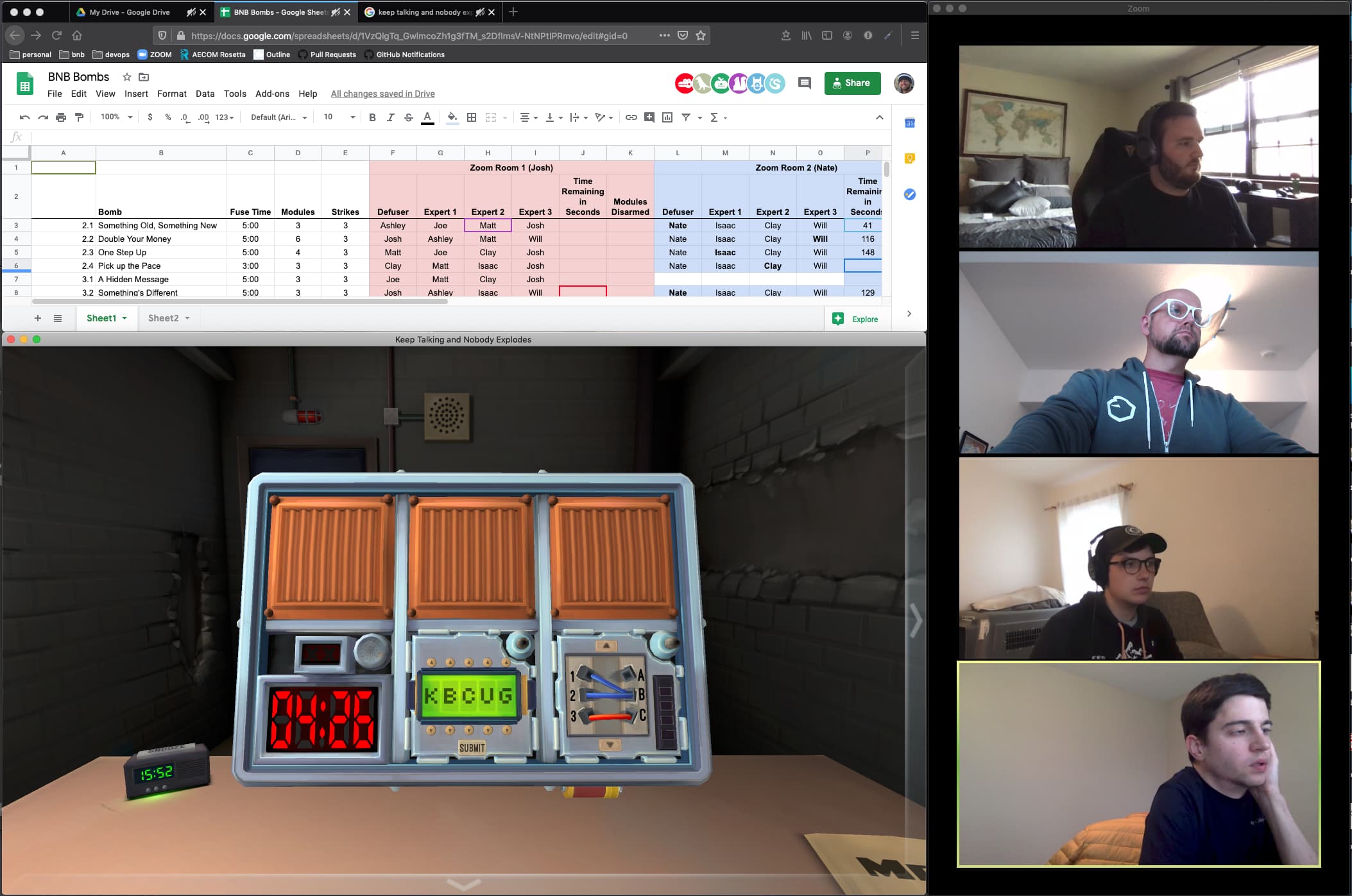Toggle strikethrough formatting in Sheets
Screen dimensions: 1352x896
point(408,117)
